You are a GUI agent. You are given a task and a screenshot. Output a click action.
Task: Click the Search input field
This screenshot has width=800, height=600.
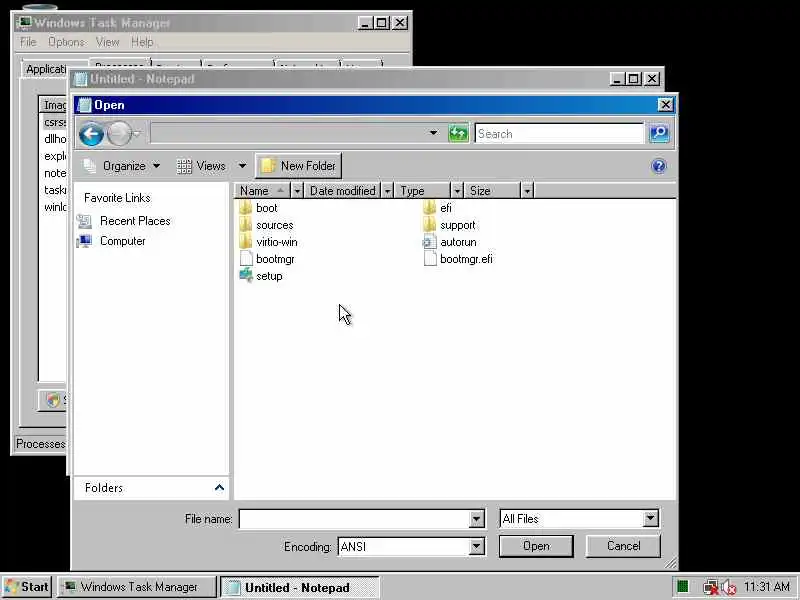click(x=560, y=134)
